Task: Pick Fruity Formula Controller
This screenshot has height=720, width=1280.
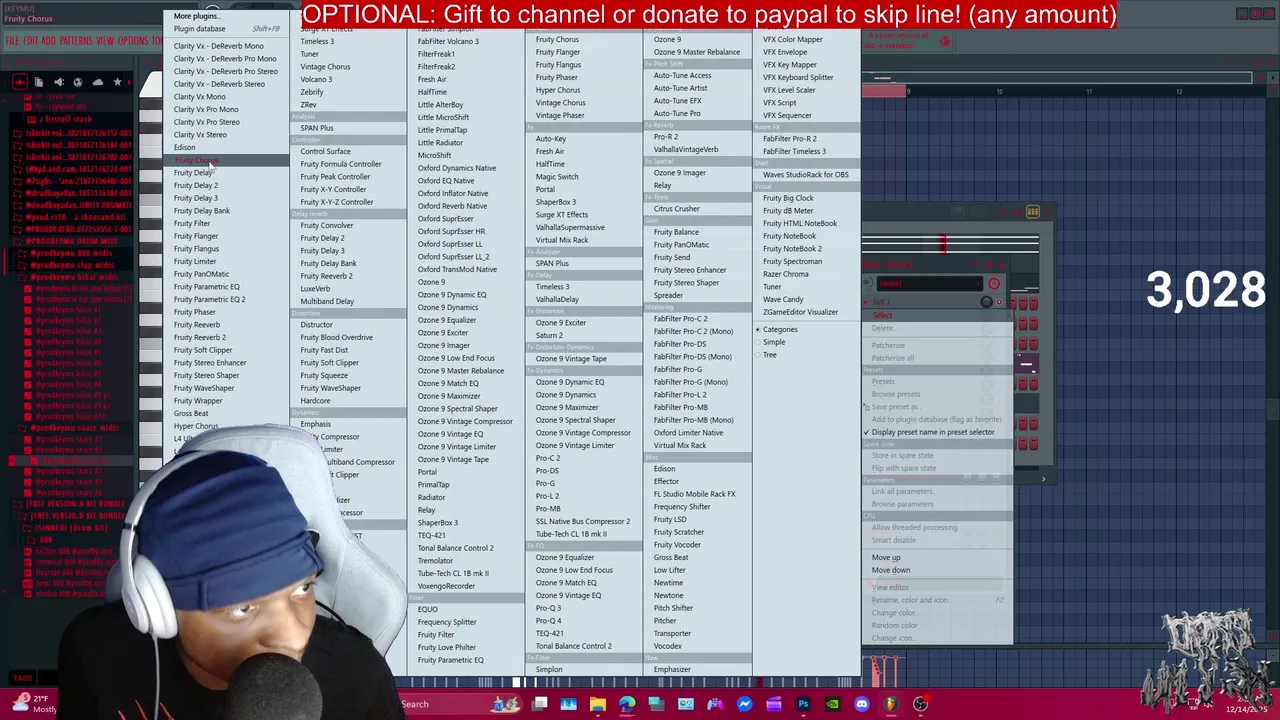Action: pyautogui.click(x=341, y=164)
